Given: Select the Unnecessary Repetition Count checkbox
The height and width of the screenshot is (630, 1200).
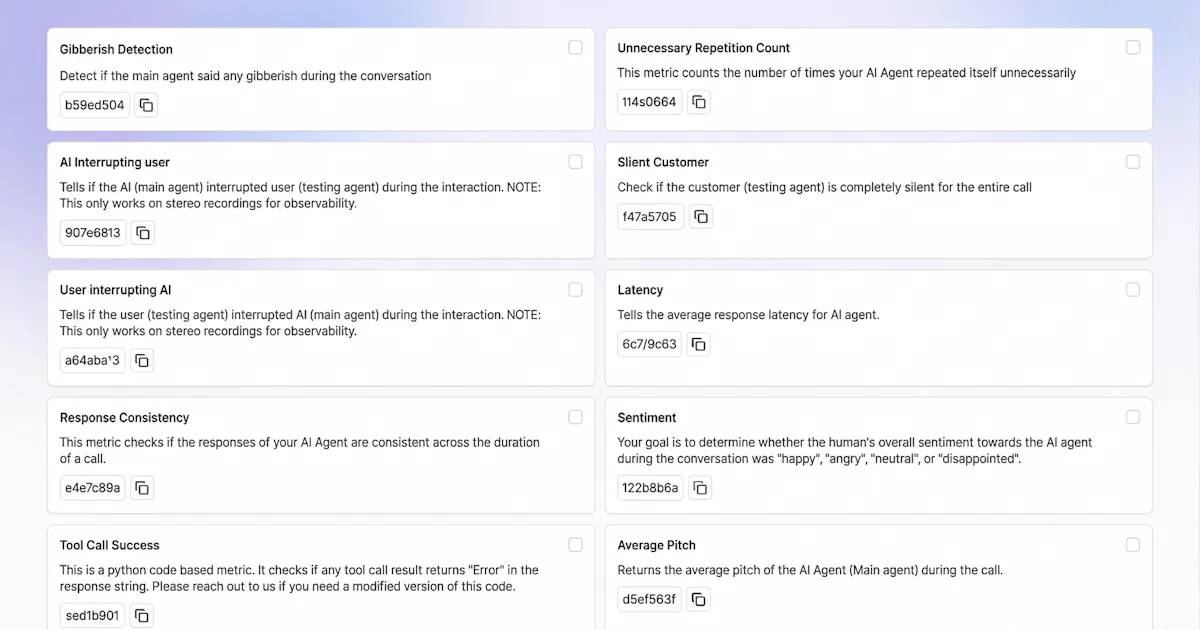Looking at the screenshot, I should click(x=1133, y=47).
